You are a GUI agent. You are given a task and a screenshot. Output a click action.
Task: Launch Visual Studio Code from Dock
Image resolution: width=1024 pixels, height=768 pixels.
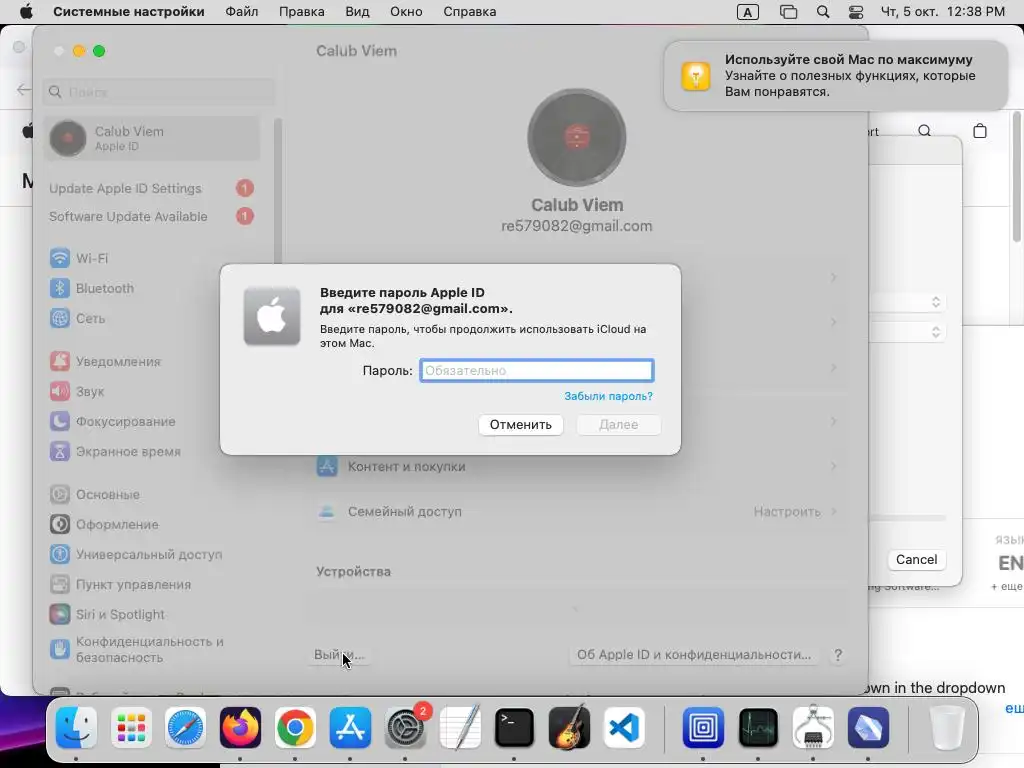(624, 728)
